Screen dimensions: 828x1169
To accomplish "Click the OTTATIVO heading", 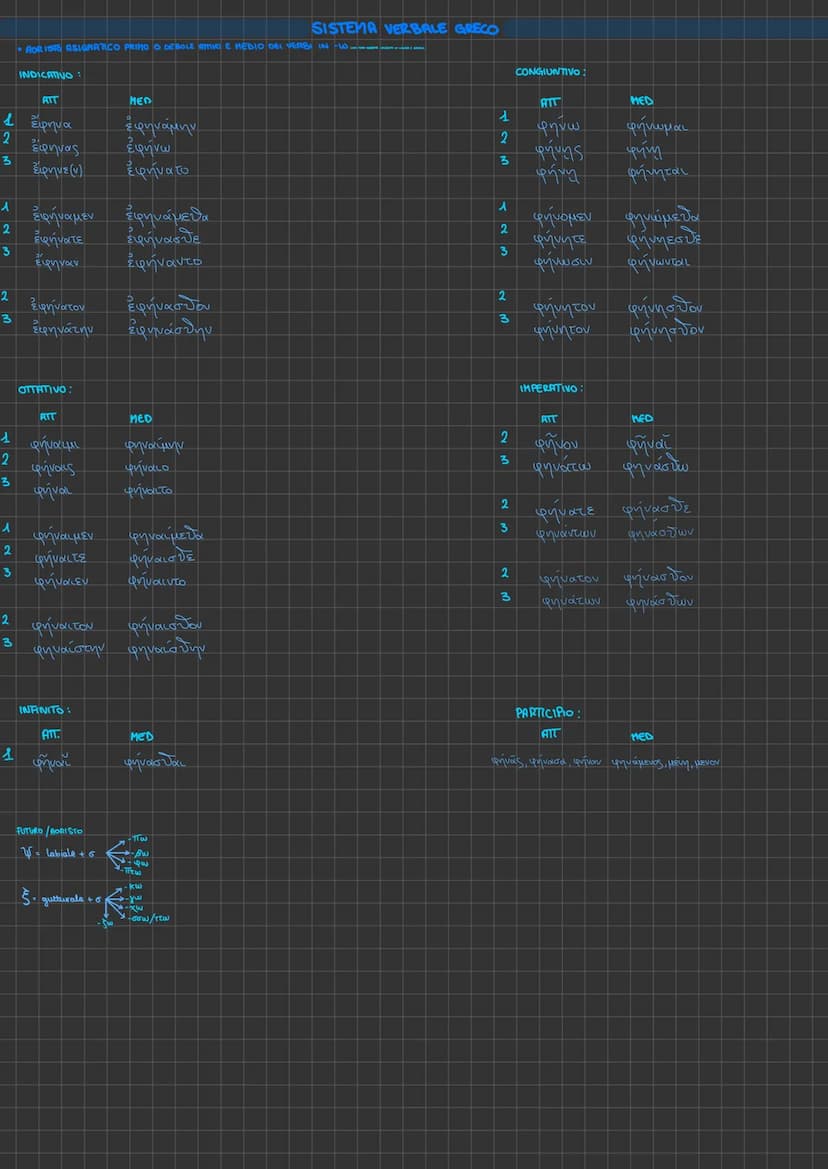I will coord(45,389).
